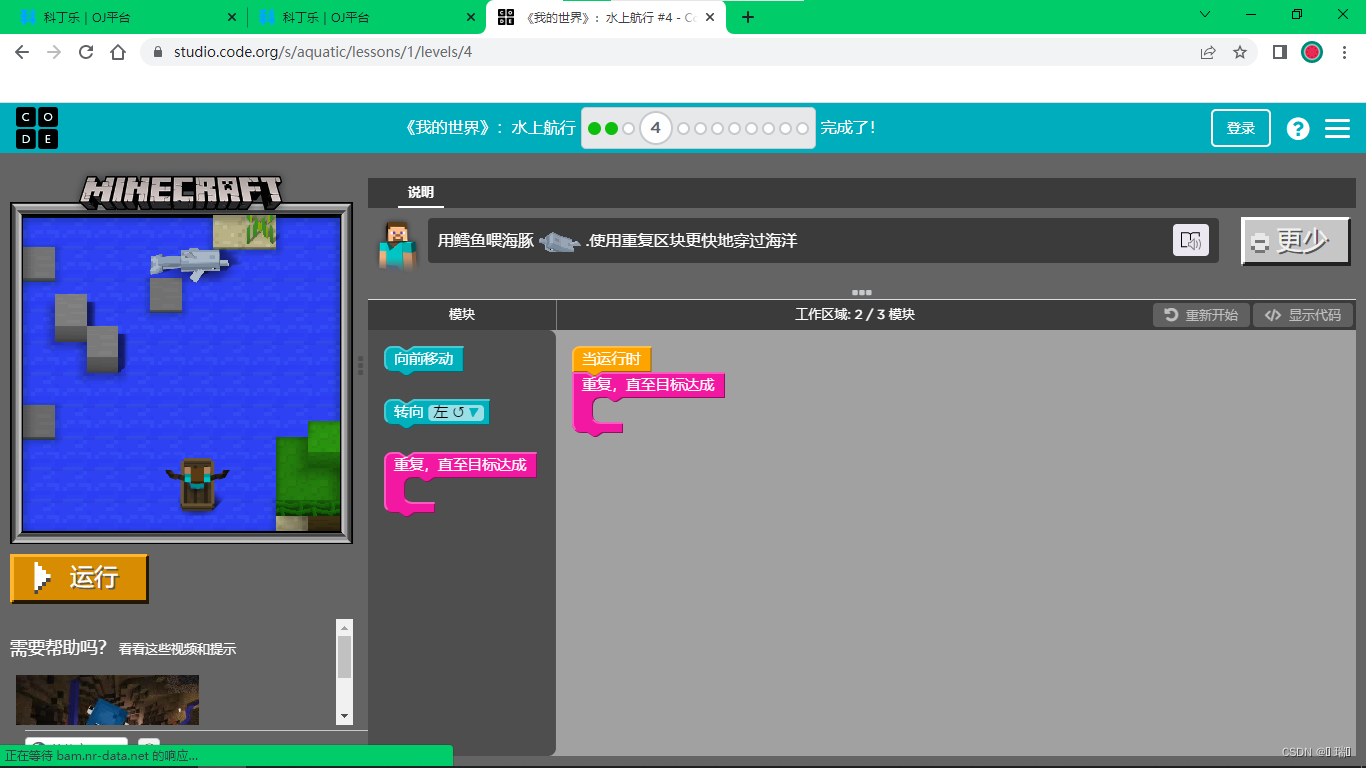Click the browser forward arrow

click(x=54, y=52)
